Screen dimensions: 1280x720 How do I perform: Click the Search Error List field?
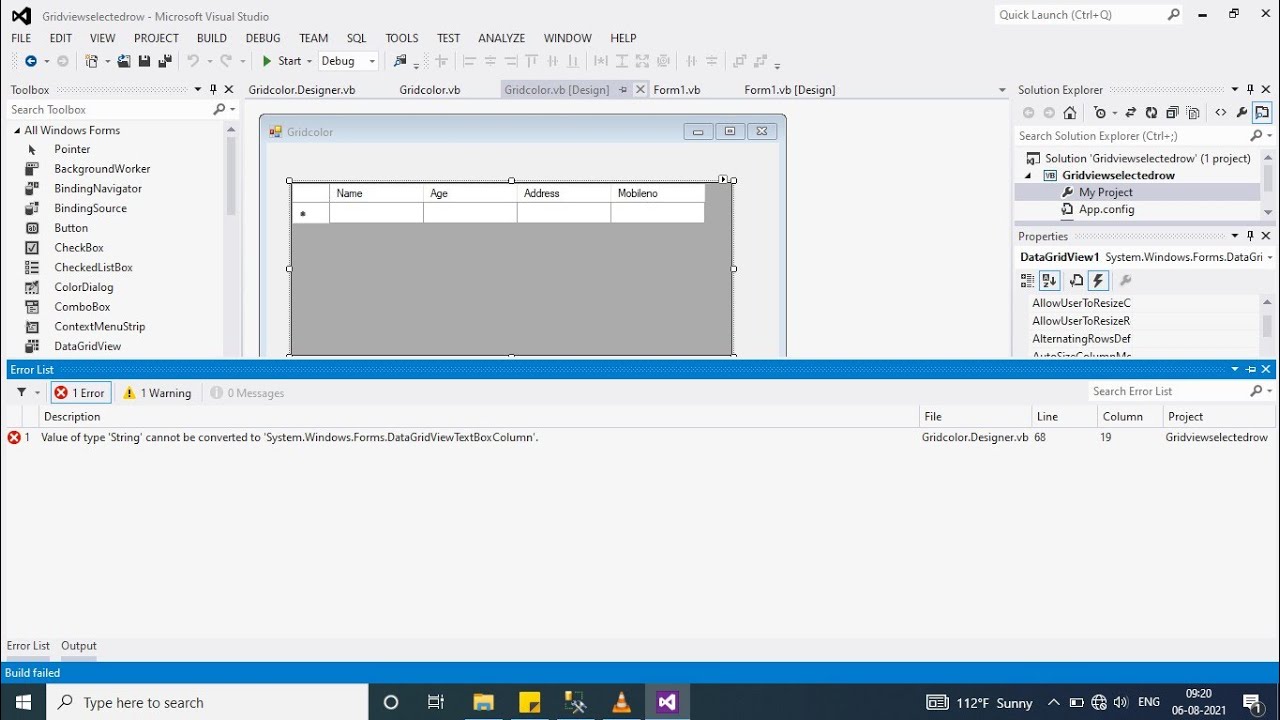coord(1168,391)
